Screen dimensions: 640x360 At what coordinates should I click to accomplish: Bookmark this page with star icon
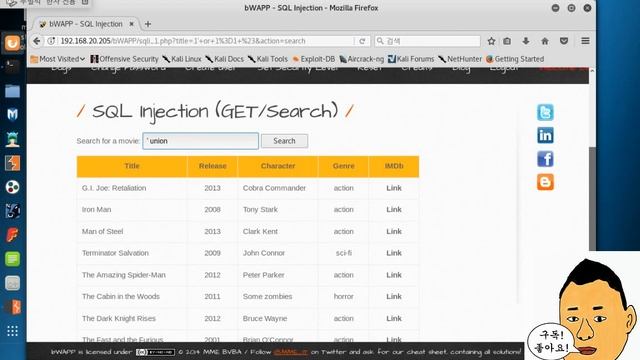coord(491,41)
